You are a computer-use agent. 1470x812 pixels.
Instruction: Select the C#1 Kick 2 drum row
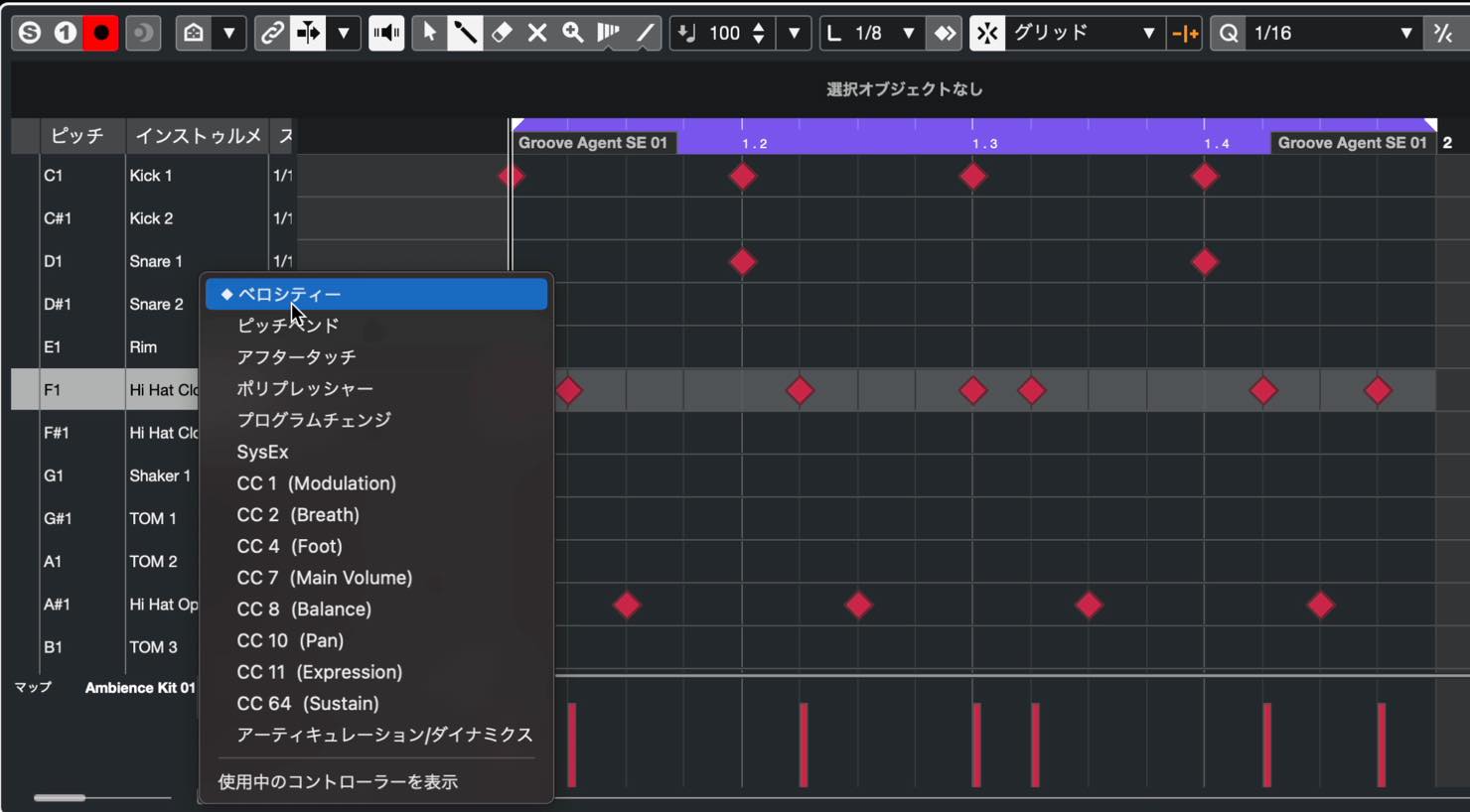153,218
